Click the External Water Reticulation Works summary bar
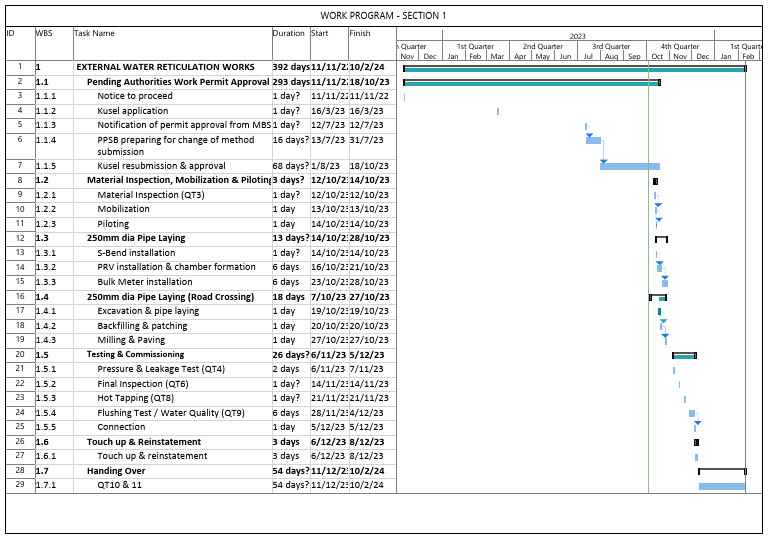 575,69
